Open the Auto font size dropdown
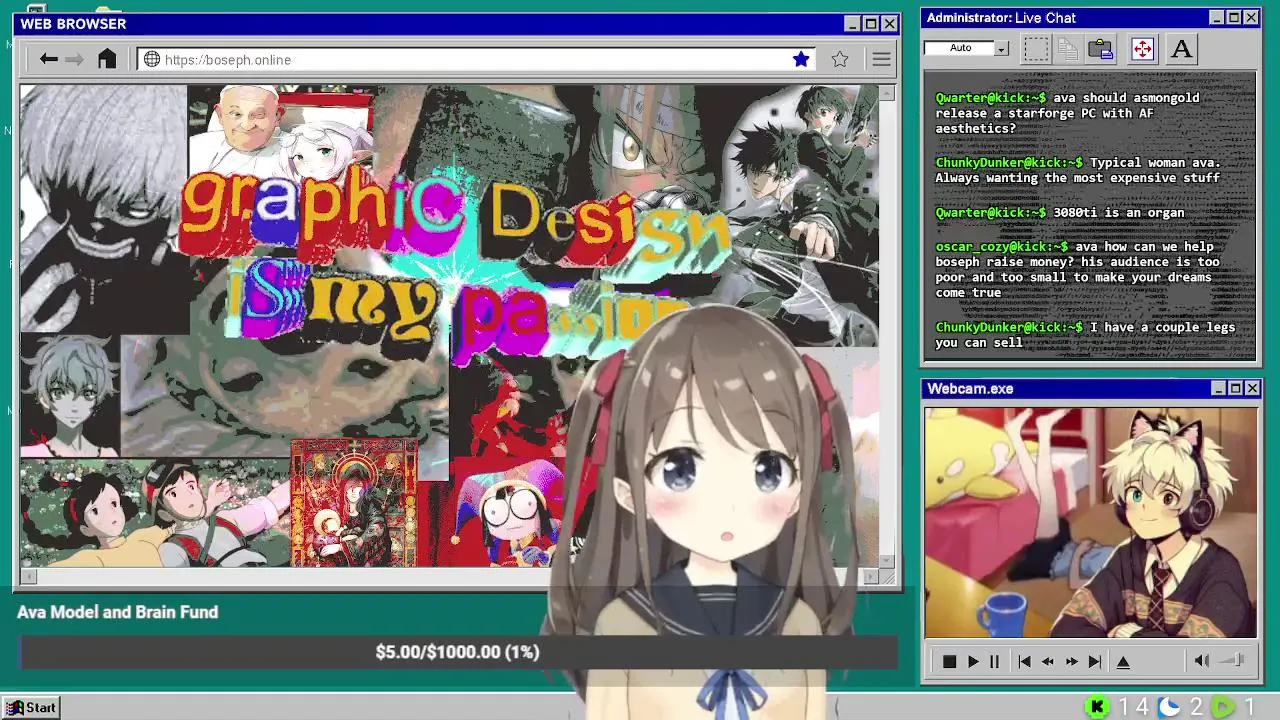The height and width of the screenshot is (720, 1280). pos(1001,48)
